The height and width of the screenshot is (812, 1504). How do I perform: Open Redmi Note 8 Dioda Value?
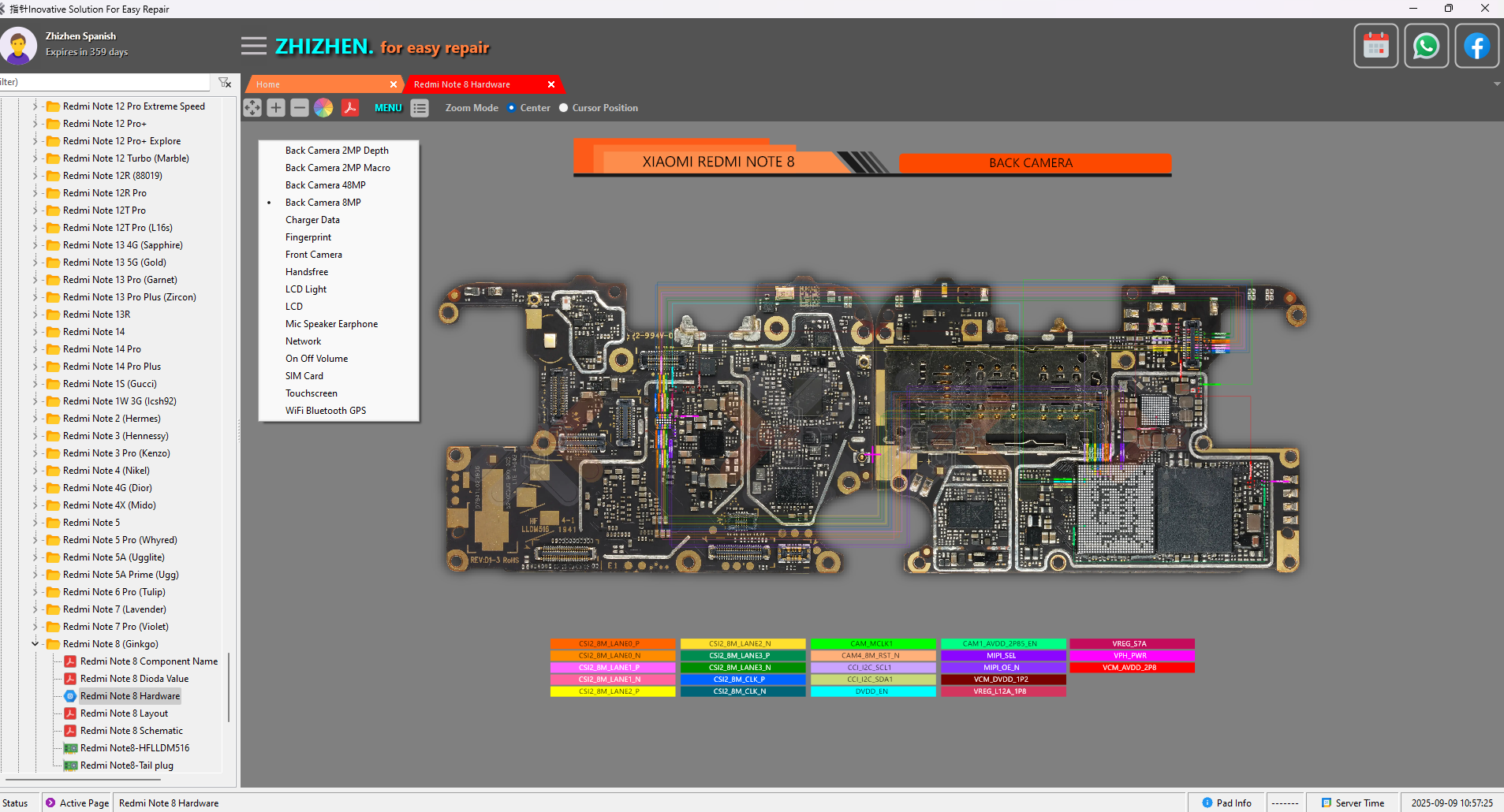tap(134, 679)
